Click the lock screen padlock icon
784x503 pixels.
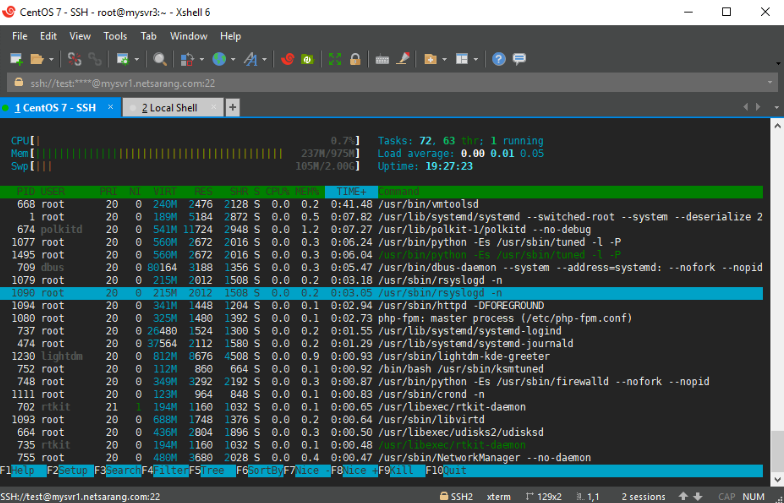coord(355,59)
